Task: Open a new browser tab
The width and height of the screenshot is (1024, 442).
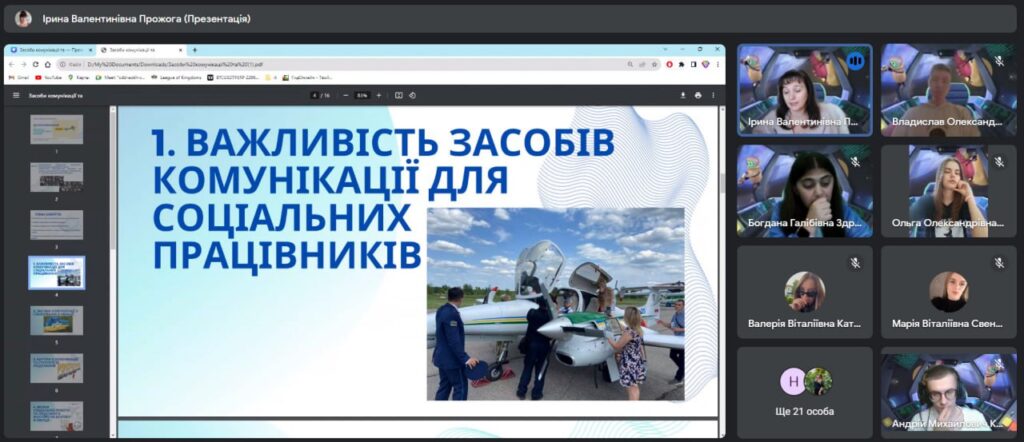Action: click(x=195, y=49)
